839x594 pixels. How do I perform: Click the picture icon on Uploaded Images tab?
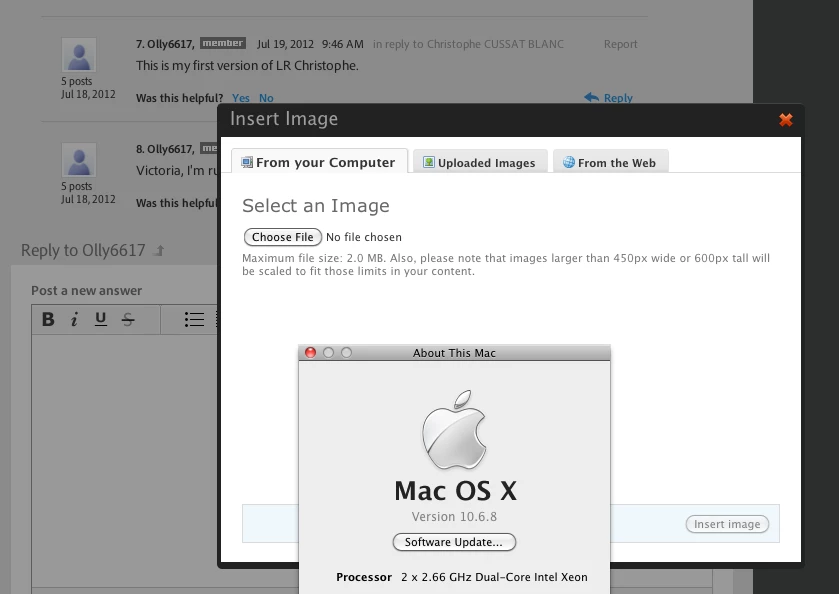click(429, 162)
